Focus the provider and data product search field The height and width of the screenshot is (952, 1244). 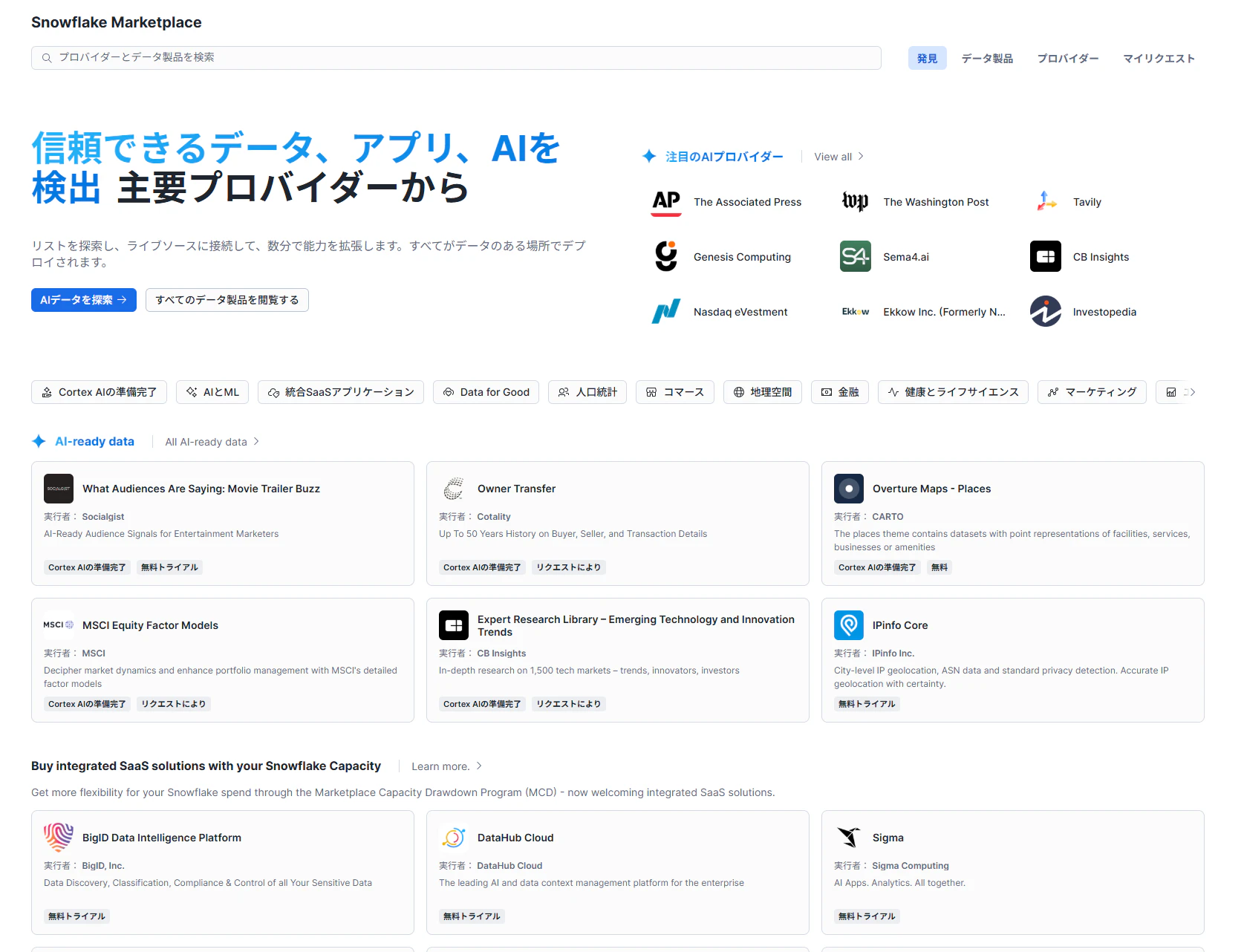(x=456, y=58)
